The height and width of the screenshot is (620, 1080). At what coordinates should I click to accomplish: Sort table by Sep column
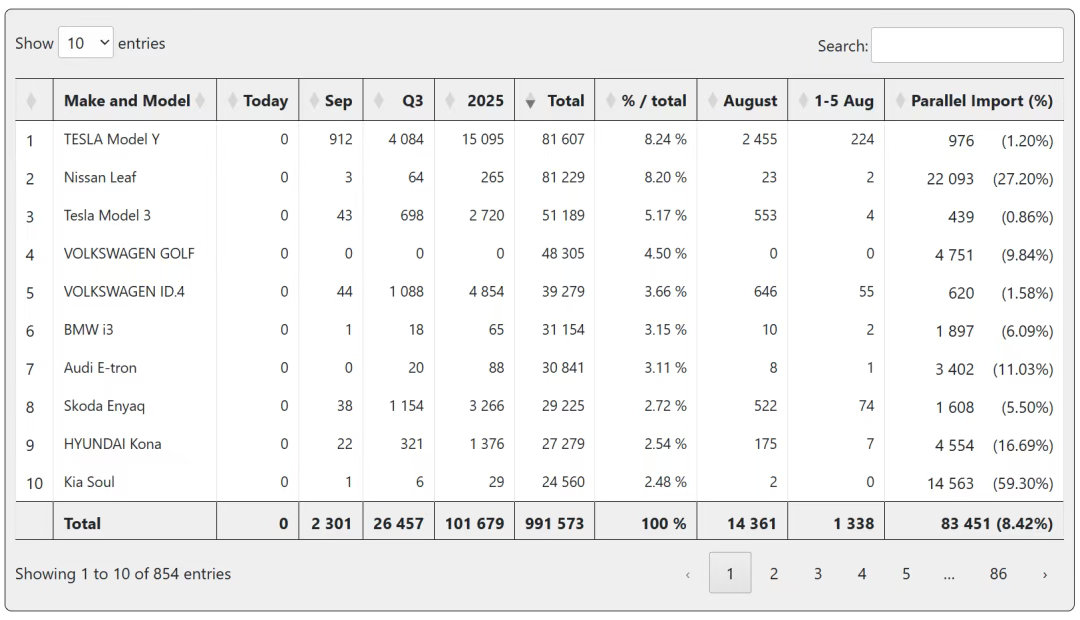coord(331,101)
